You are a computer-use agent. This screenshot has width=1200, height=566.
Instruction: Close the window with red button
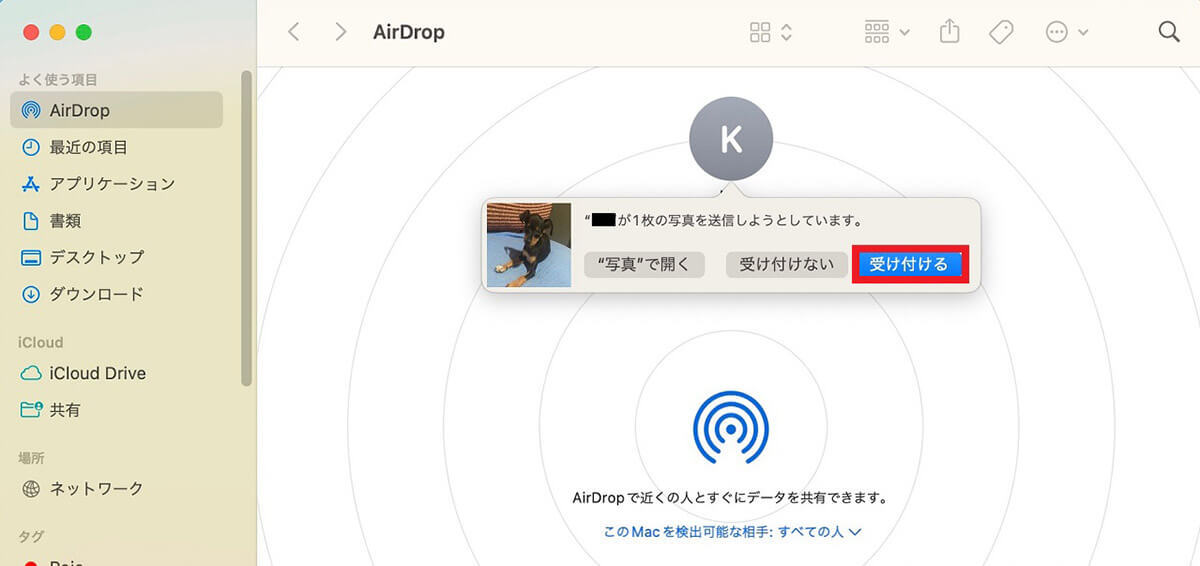(x=32, y=32)
